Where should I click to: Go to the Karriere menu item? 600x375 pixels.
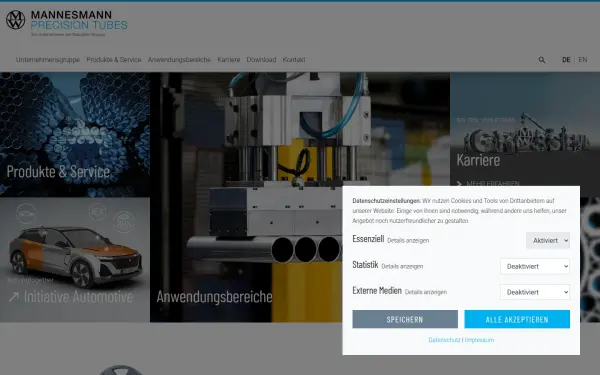click(229, 60)
